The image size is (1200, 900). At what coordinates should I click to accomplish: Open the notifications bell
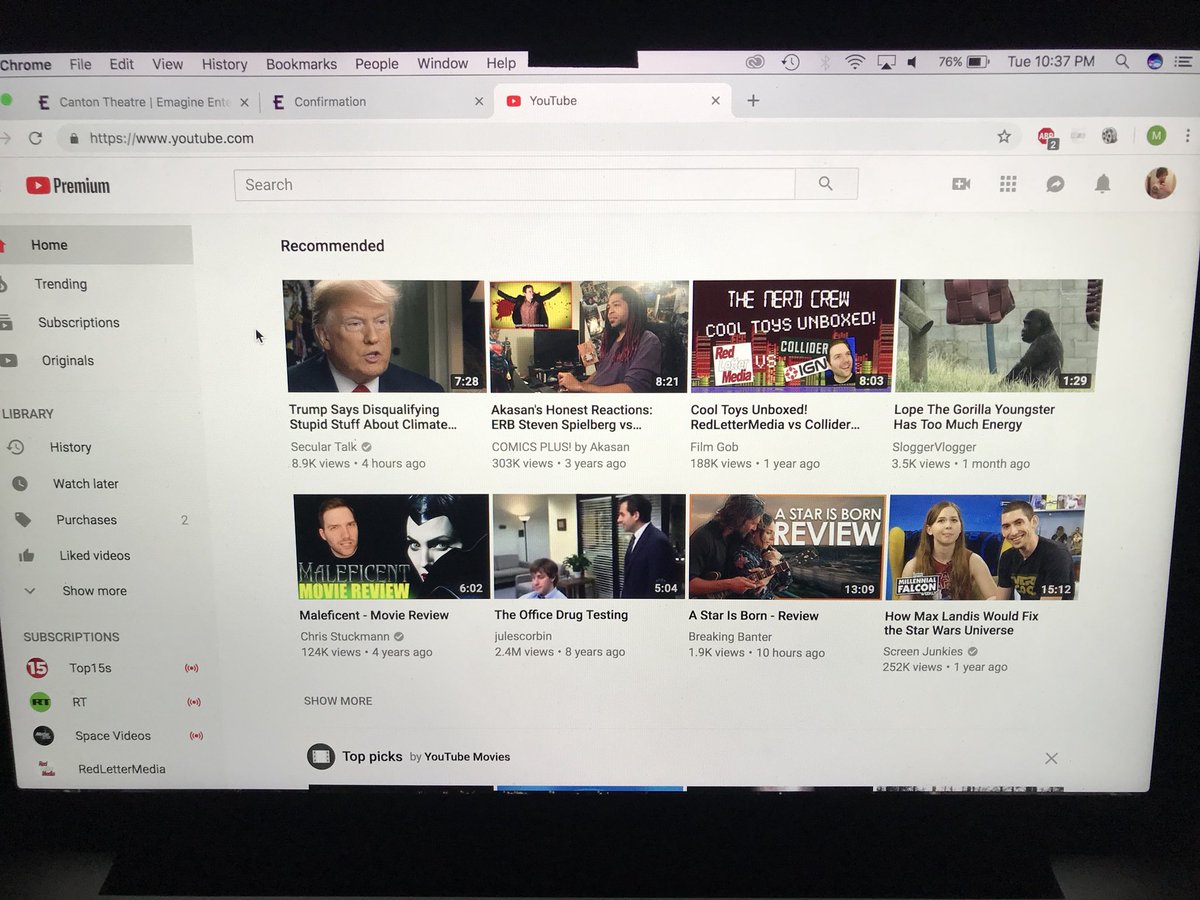[x=1102, y=184]
